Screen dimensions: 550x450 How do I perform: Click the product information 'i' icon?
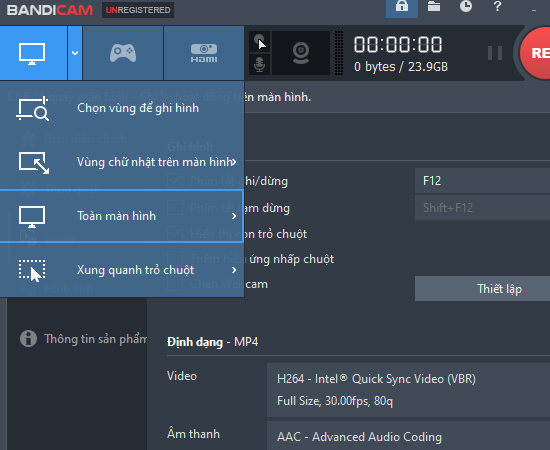(x=28, y=338)
